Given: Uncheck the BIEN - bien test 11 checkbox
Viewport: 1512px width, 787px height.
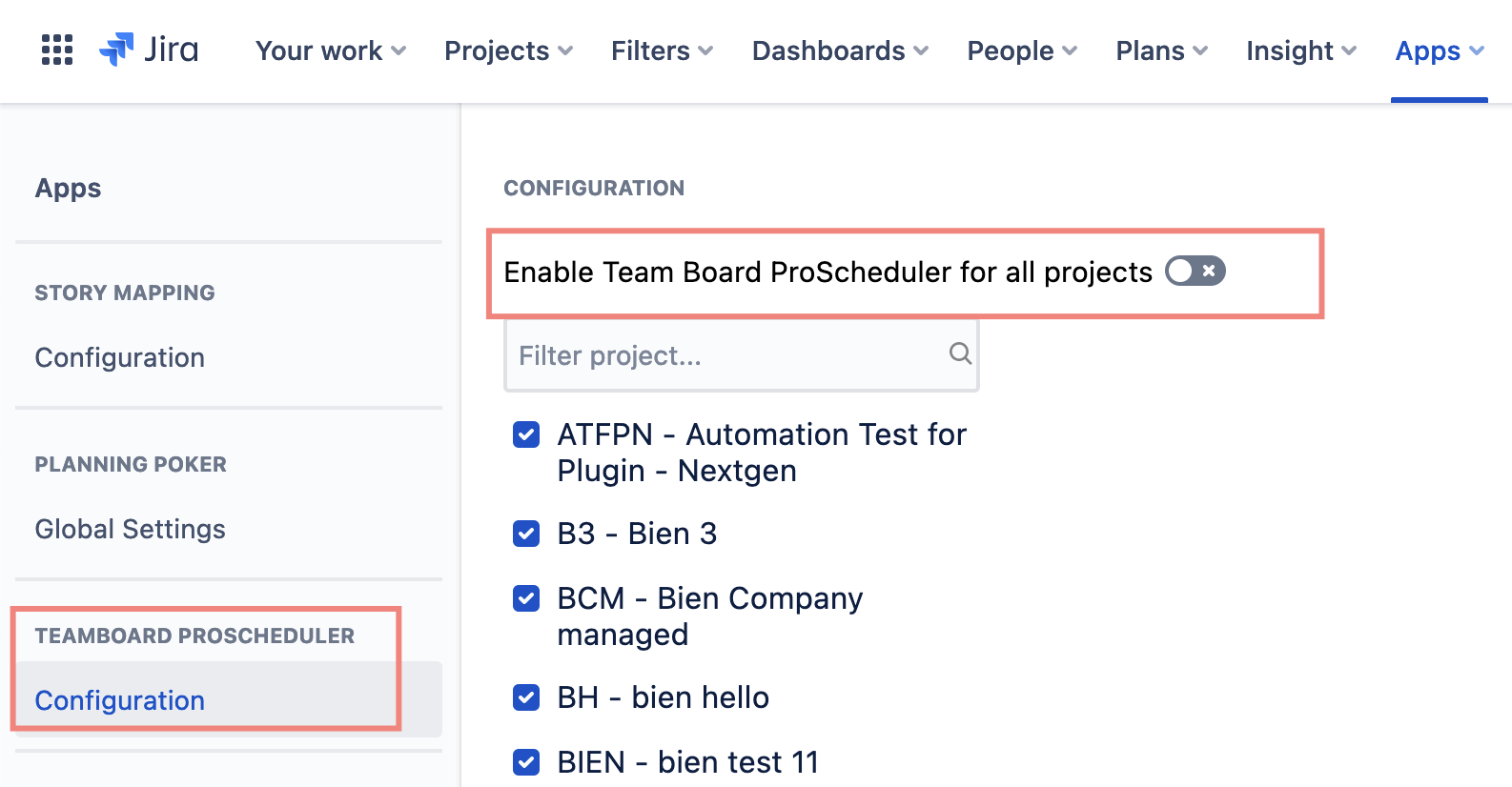Looking at the screenshot, I should pos(526,762).
